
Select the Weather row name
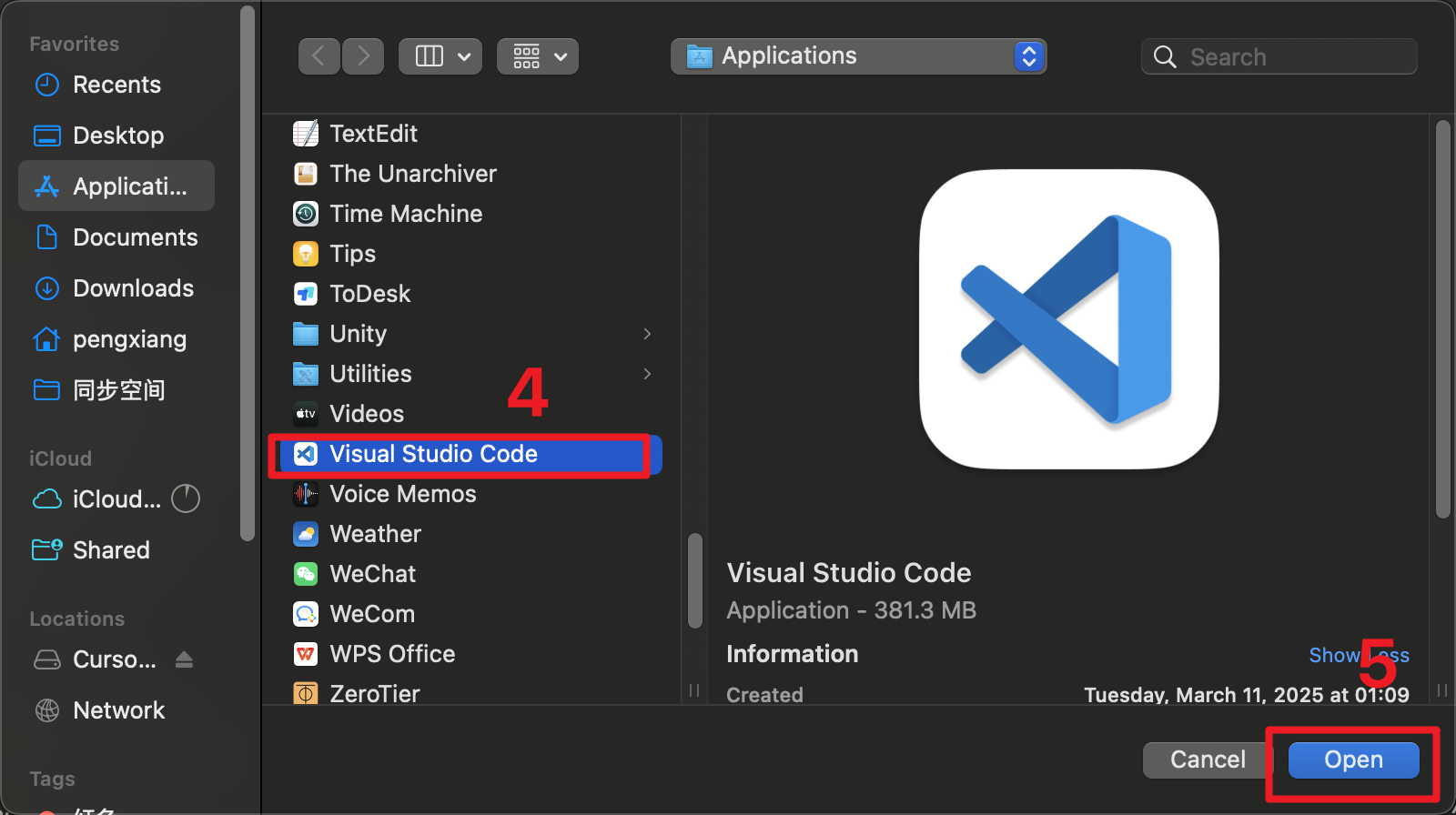click(375, 534)
